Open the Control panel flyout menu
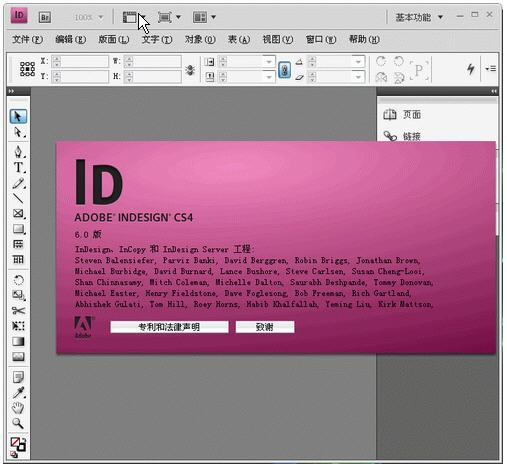Image resolution: width=507 pixels, height=467 pixels. 490,69
